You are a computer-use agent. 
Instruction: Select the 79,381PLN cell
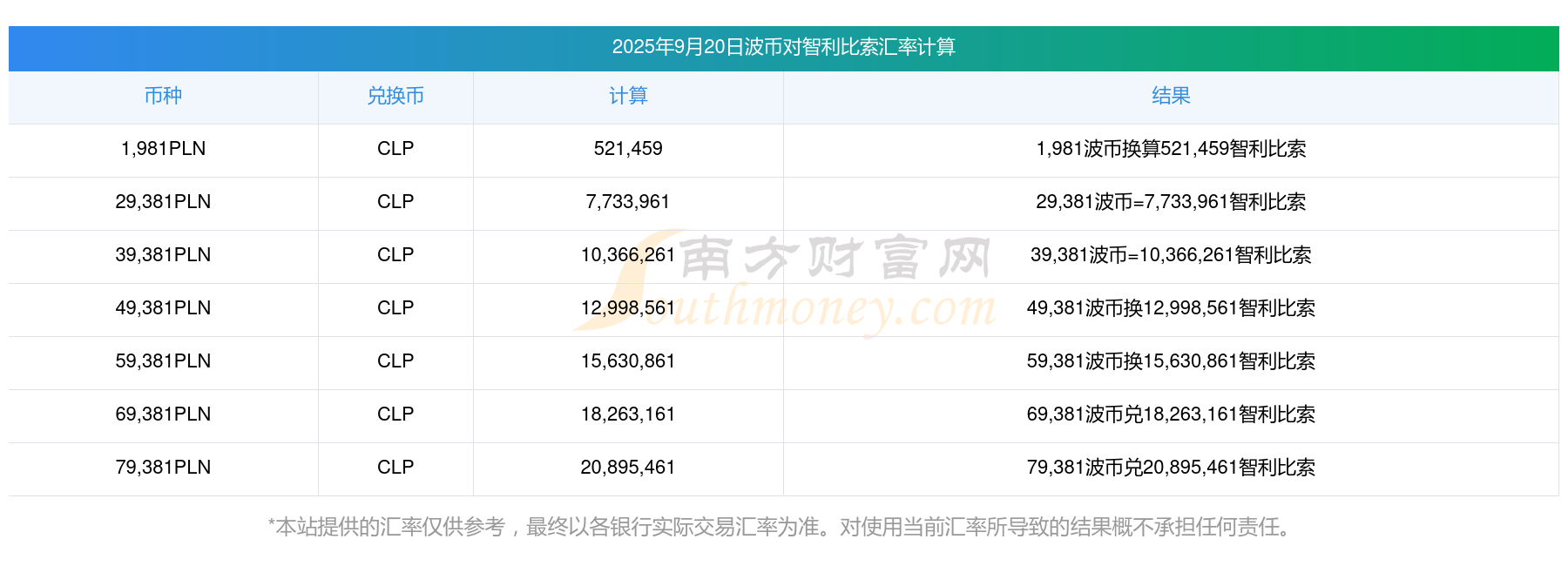(163, 468)
